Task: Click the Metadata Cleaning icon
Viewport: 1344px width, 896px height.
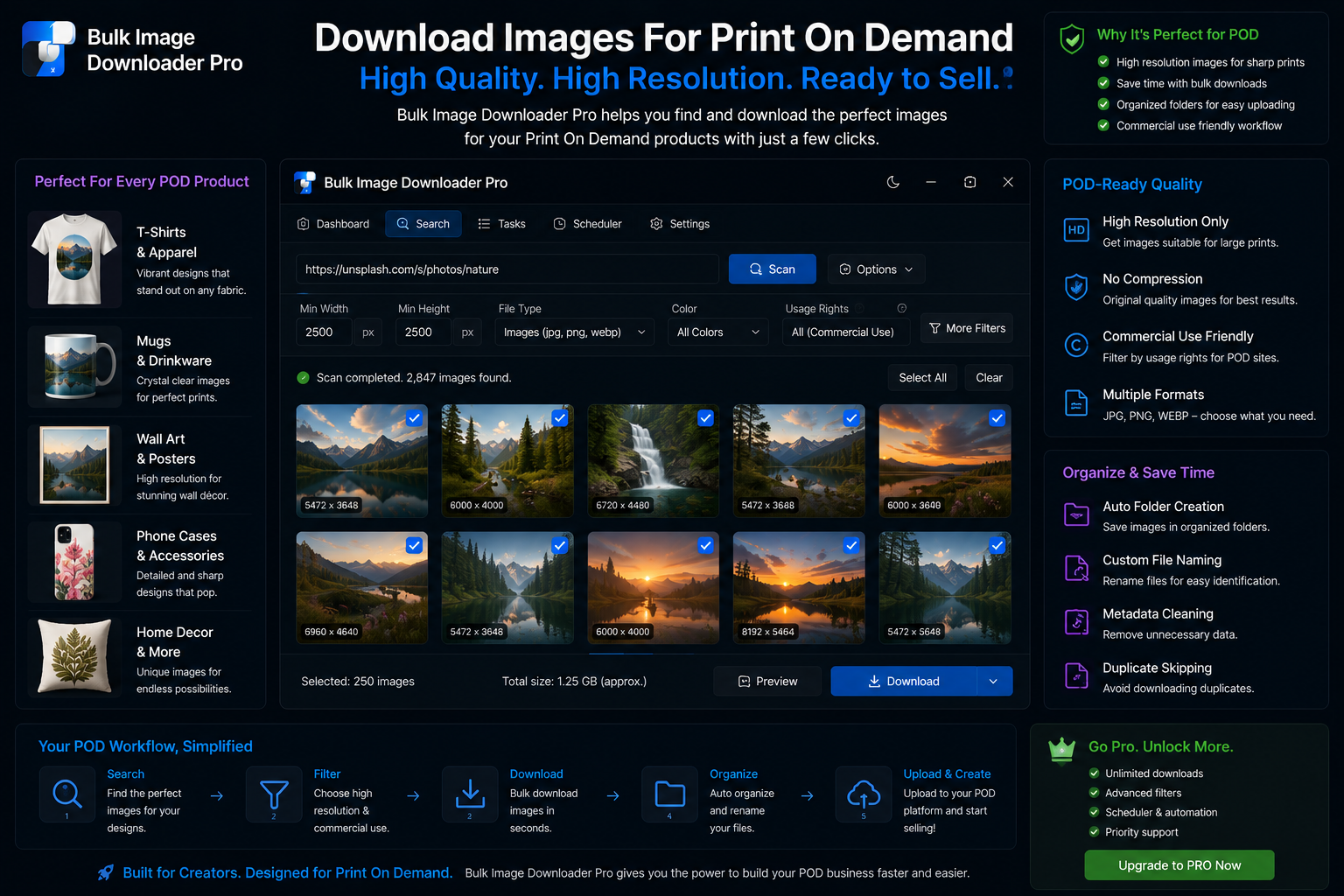Action: (1076, 622)
